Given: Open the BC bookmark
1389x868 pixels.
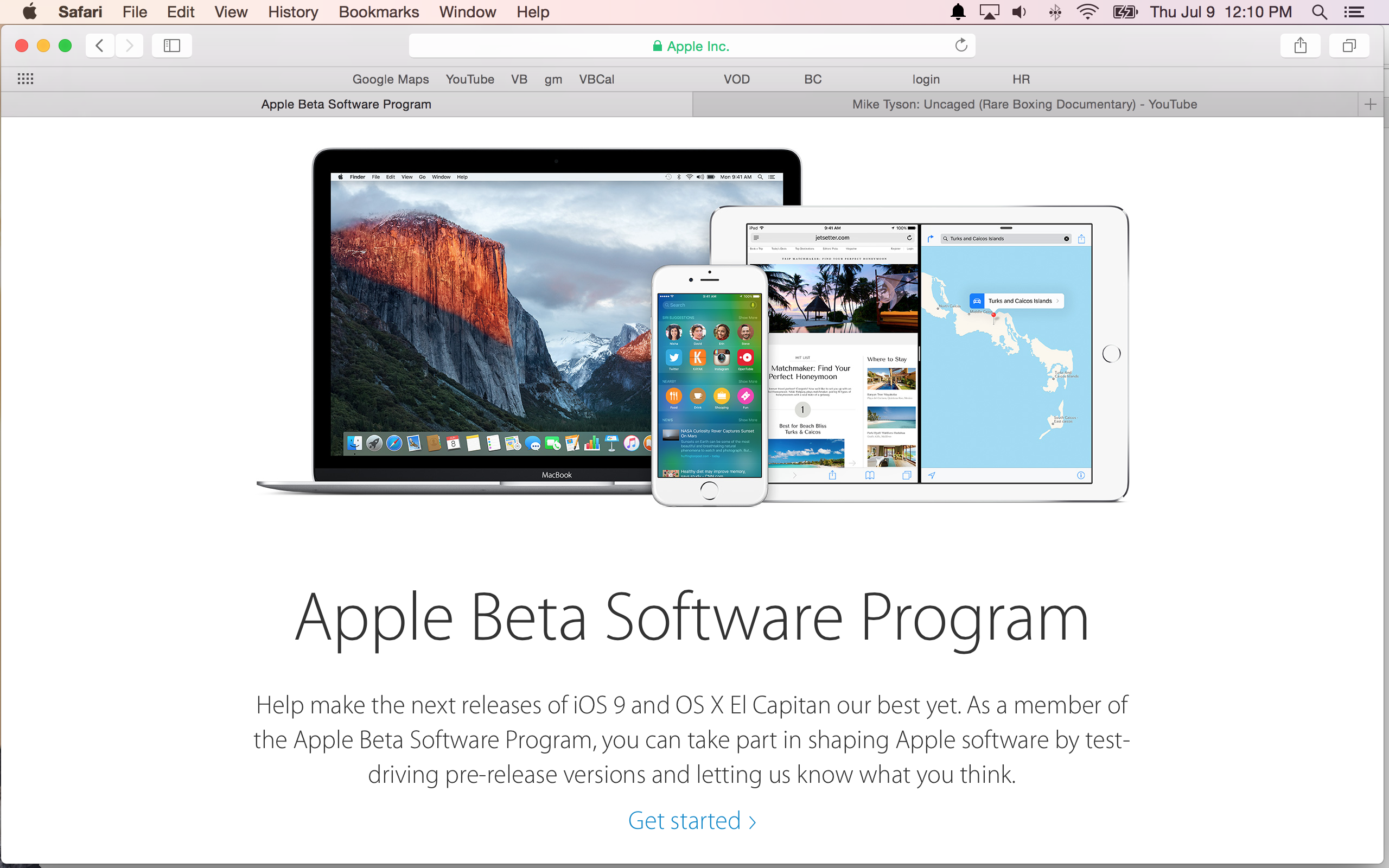Looking at the screenshot, I should (813, 79).
